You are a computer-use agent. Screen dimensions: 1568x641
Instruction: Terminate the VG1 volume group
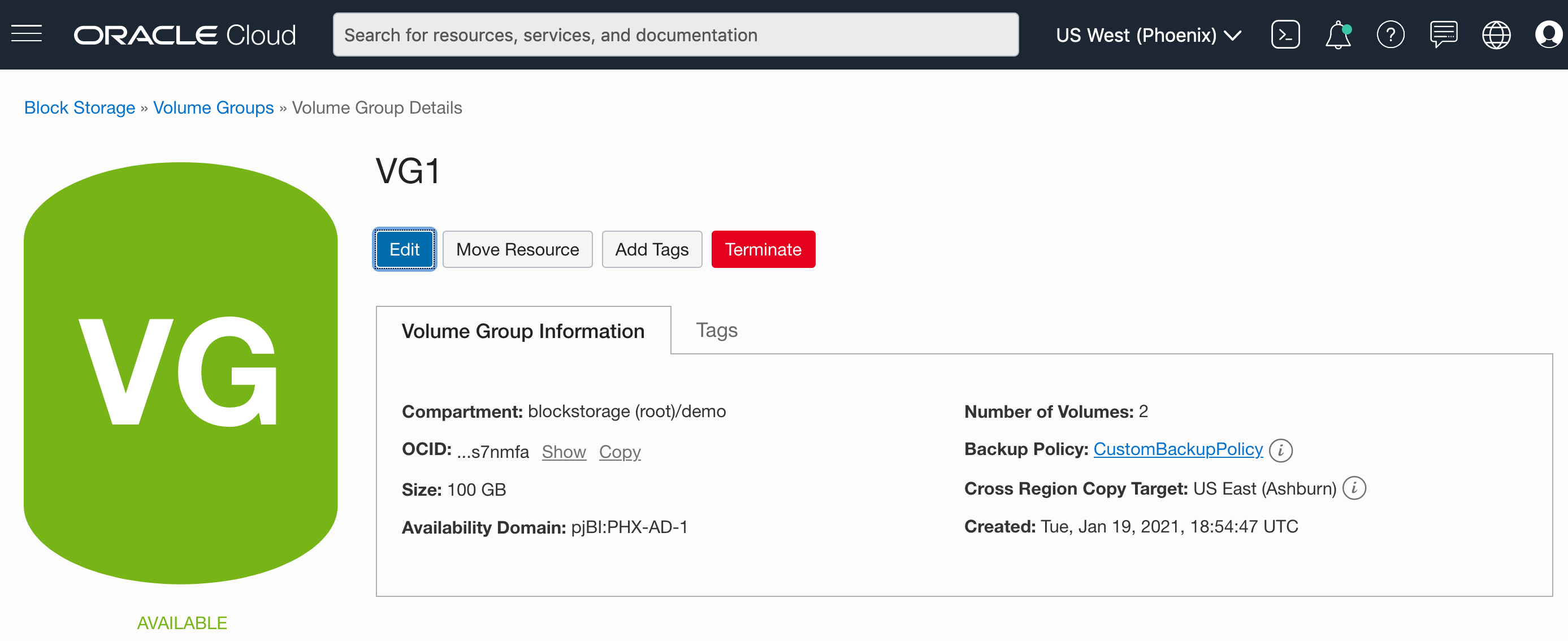coord(763,249)
